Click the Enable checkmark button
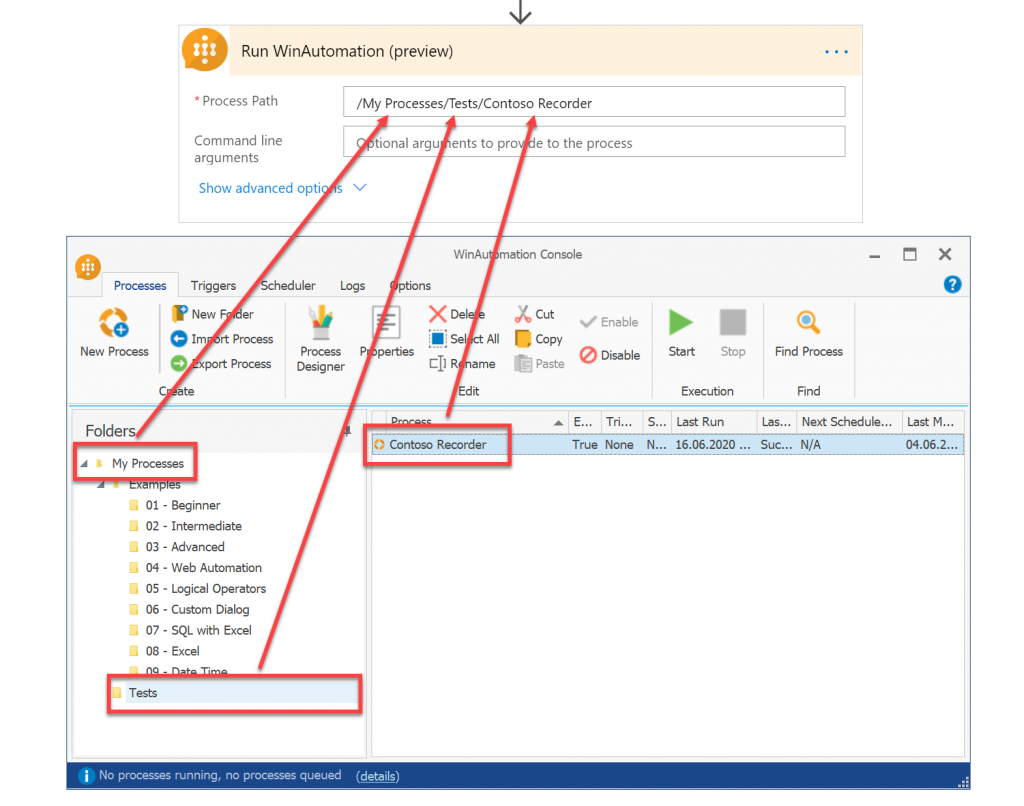This screenshot has height=806, width=1024. tap(609, 322)
